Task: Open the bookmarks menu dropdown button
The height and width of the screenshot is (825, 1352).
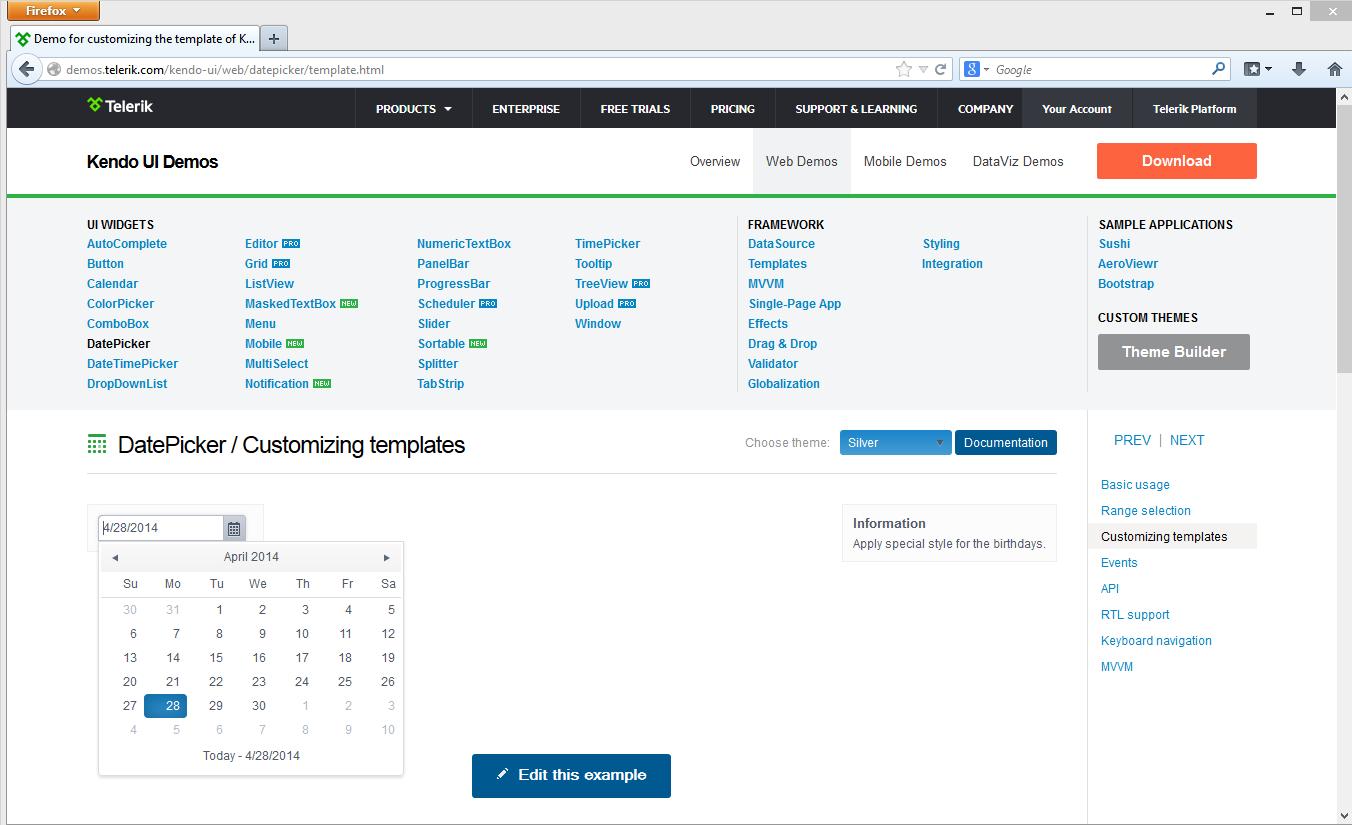Action: pos(1258,69)
